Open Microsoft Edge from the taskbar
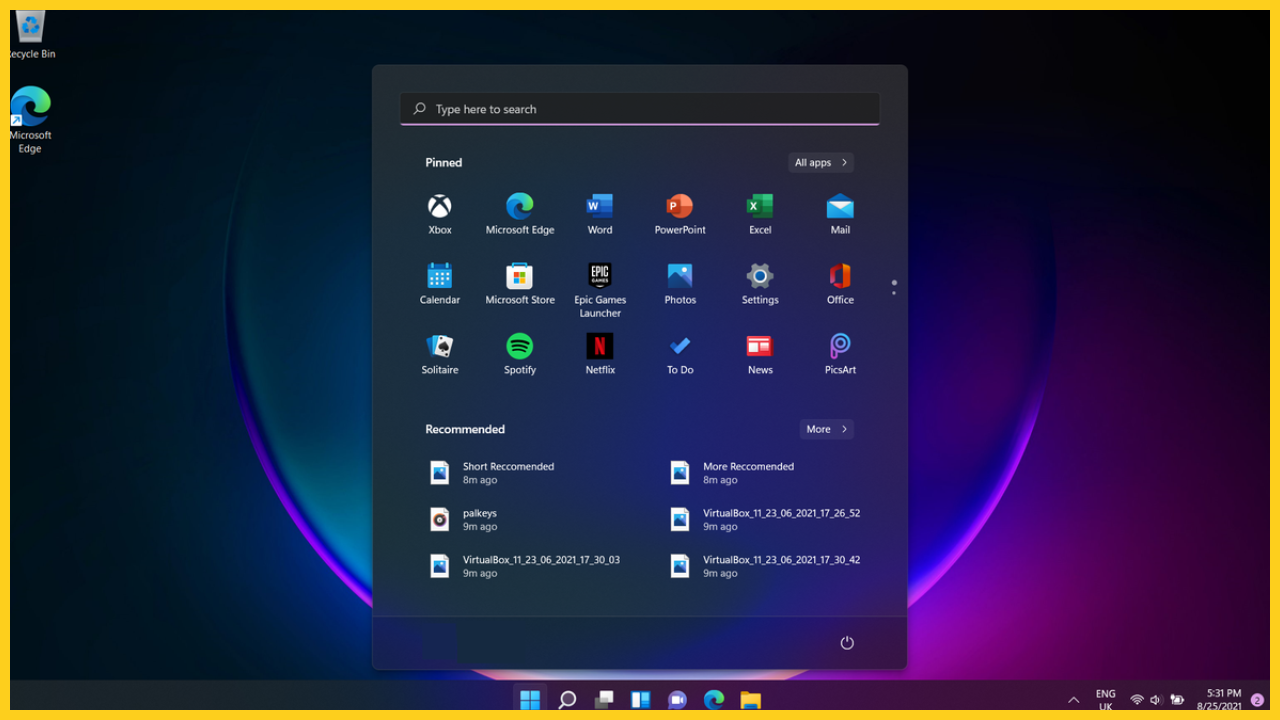The height and width of the screenshot is (720, 1280). point(714,699)
